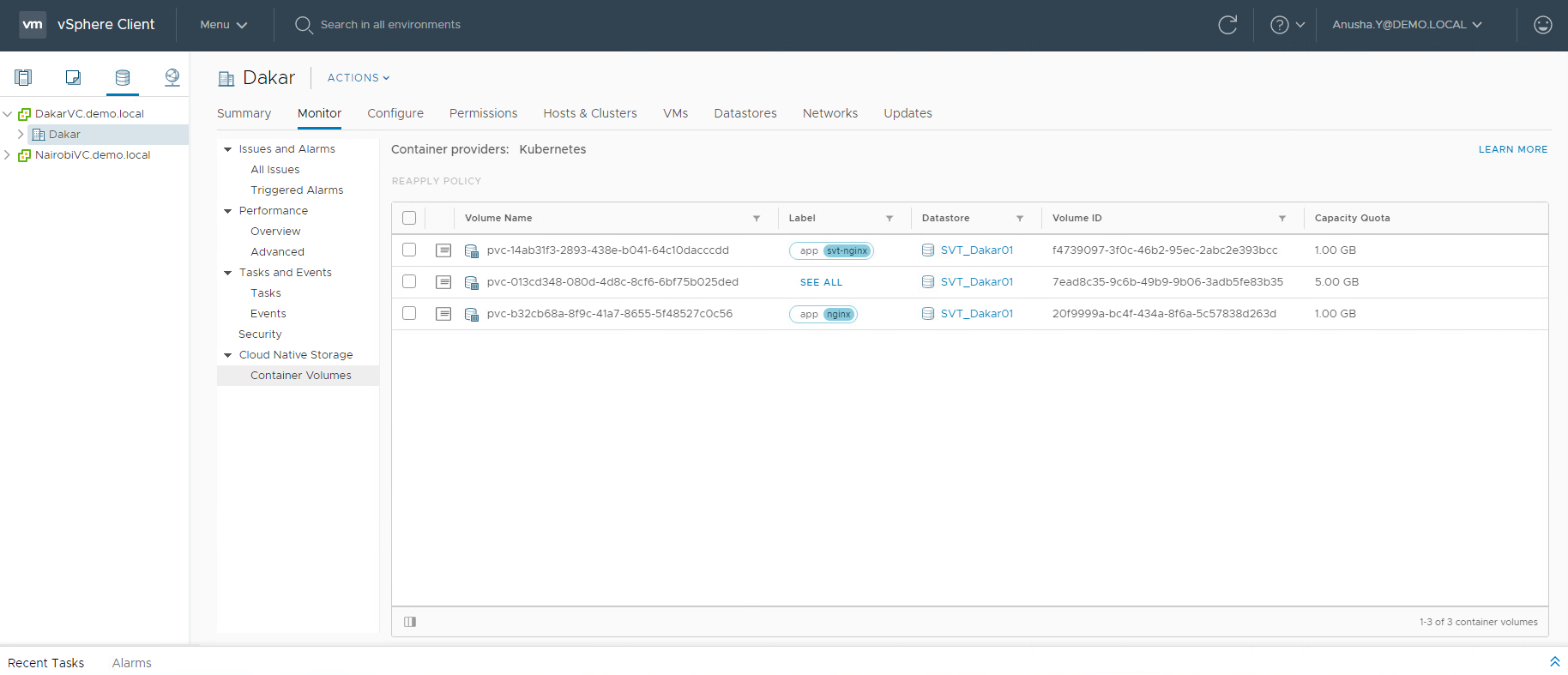This screenshot has height=675, width=1568.
Task: Refresh the vSphere Client view
Action: click(1227, 25)
